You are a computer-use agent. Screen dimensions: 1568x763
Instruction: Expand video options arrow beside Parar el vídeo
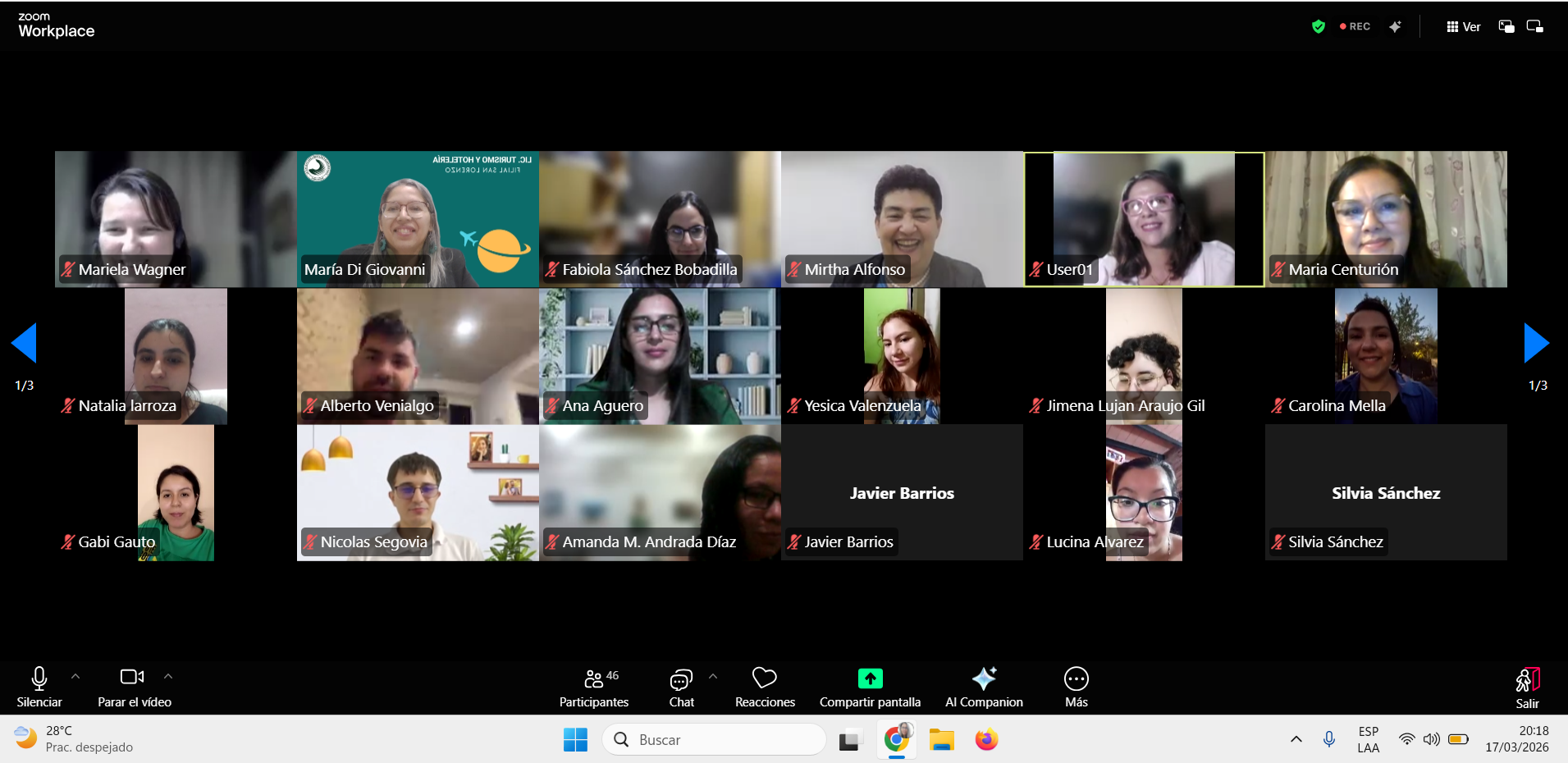(x=168, y=677)
